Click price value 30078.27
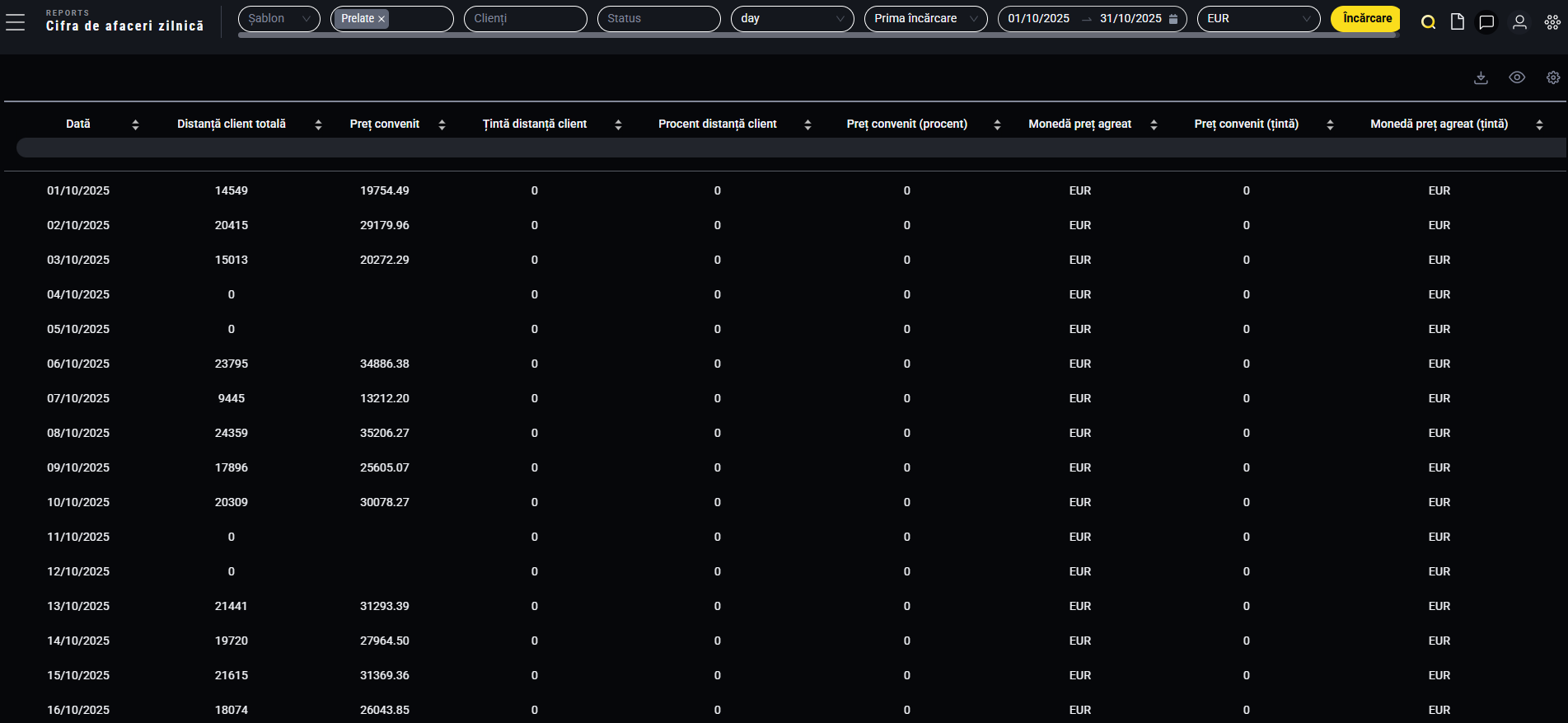Screen dimensions: 1568x723 point(385,502)
